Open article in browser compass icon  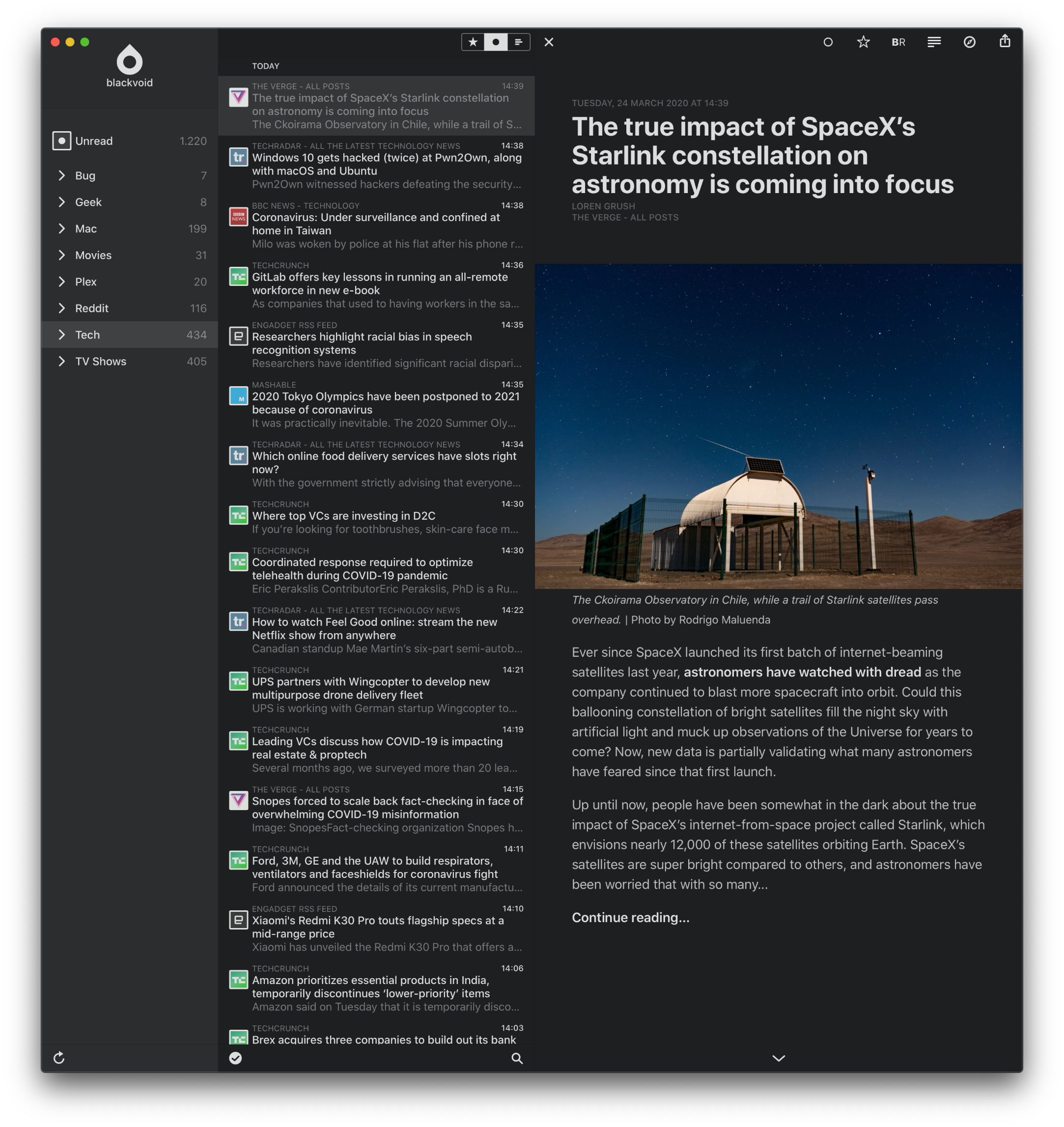[969, 42]
